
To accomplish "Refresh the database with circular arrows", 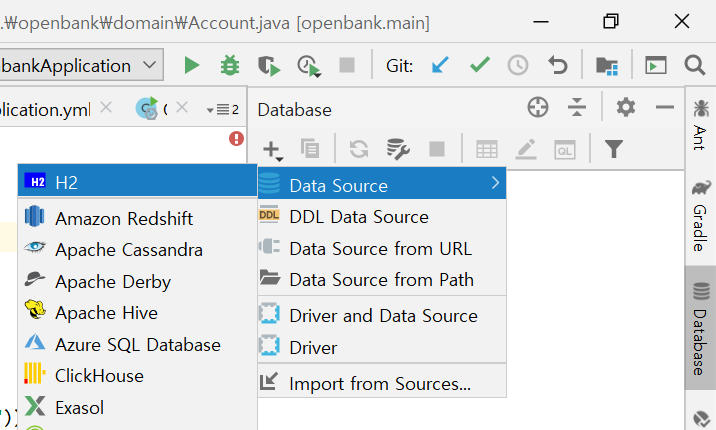I will [x=359, y=149].
